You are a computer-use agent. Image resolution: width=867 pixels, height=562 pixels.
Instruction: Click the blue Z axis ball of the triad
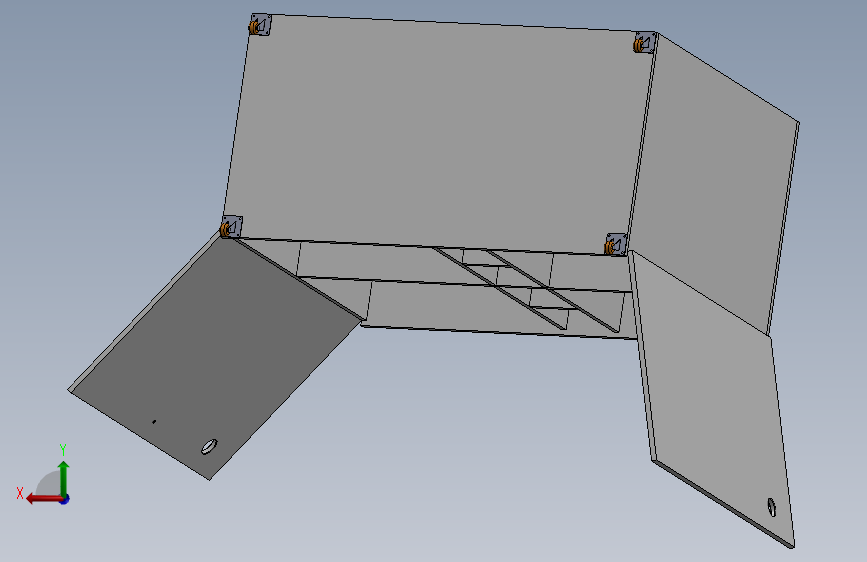tap(65, 499)
